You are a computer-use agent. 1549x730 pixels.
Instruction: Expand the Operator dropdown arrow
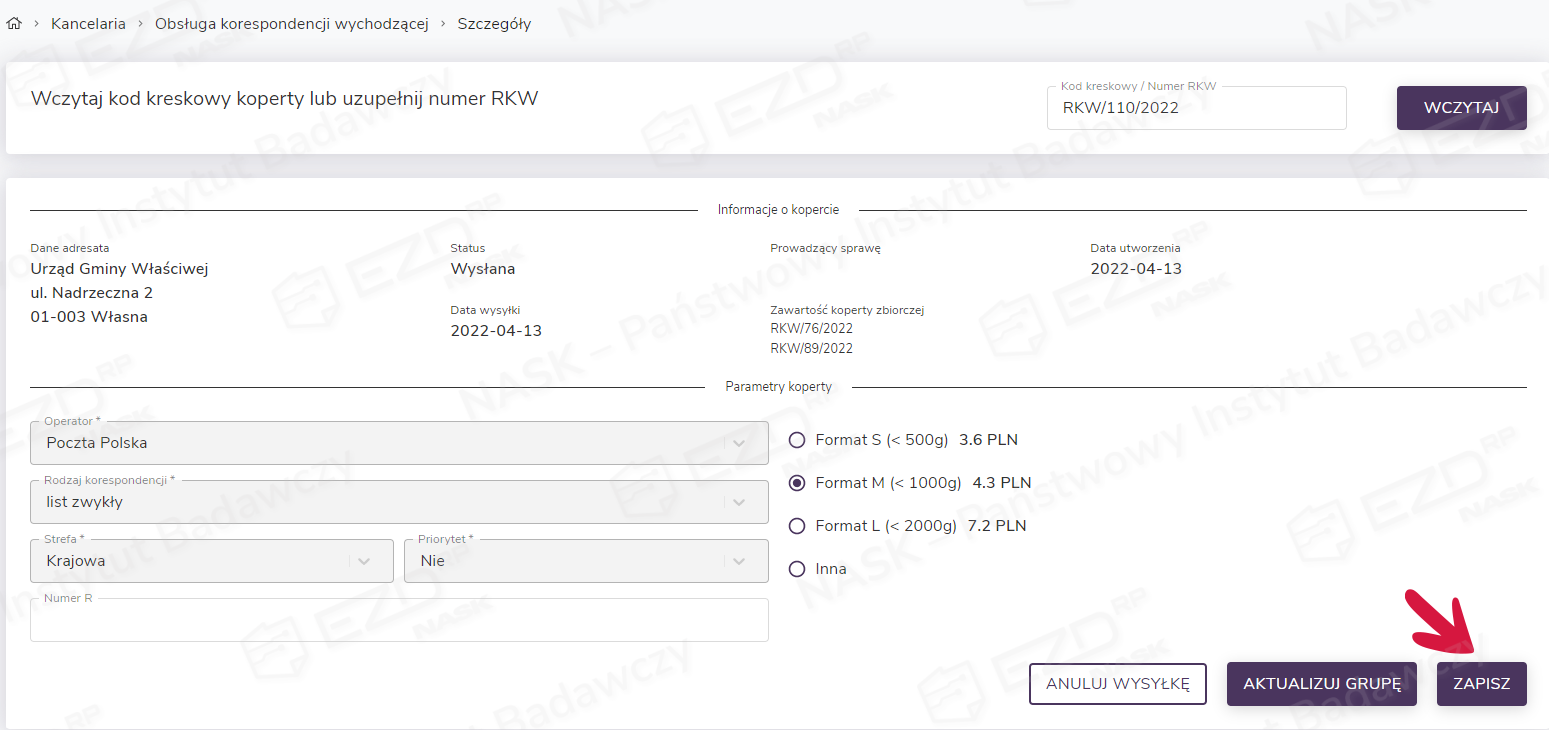[x=739, y=443]
